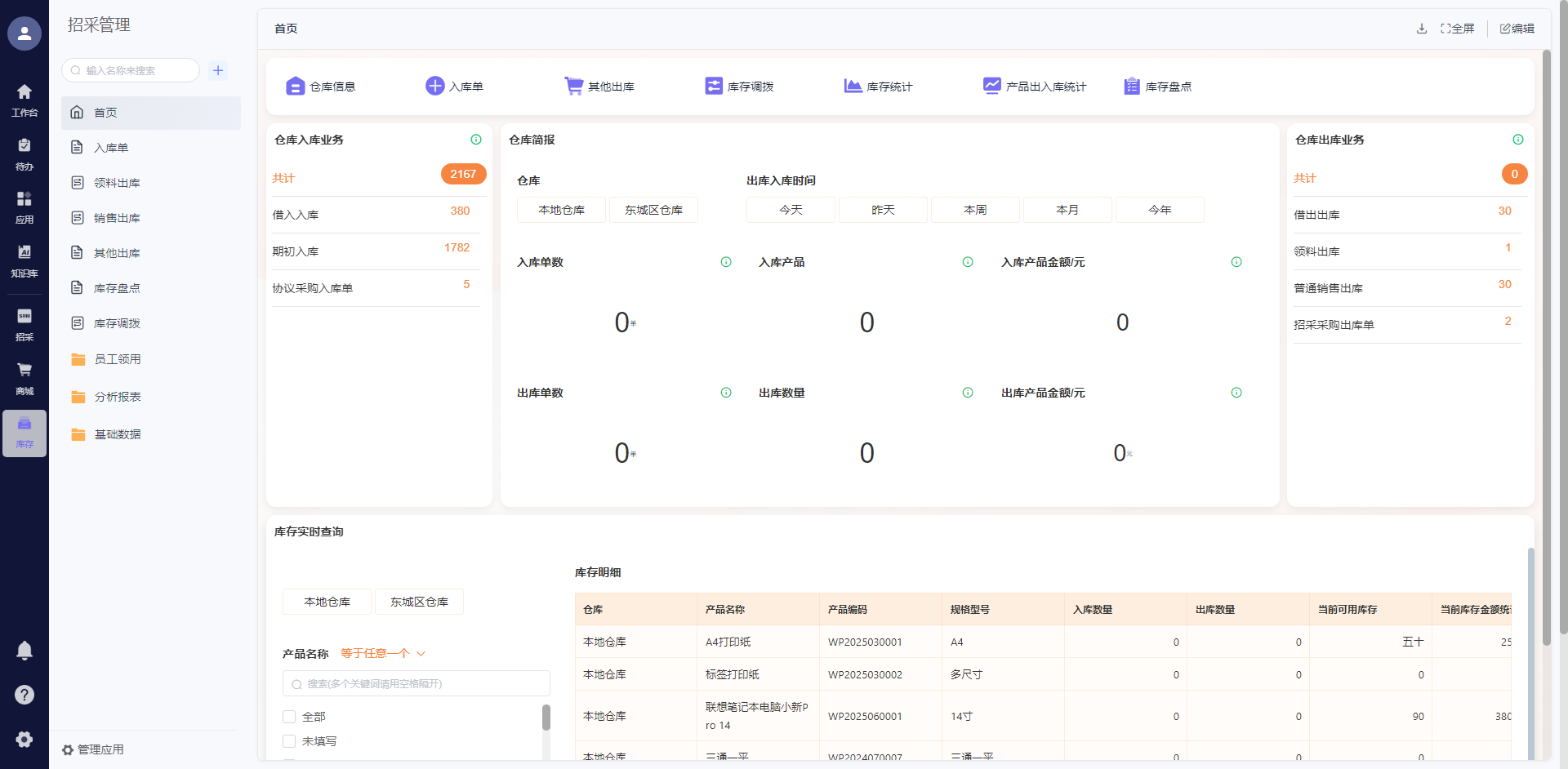The width and height of the screenshot is (1568, 769).
Task: Open the 等于任意一个 condition dropdown
Action: 383,653
